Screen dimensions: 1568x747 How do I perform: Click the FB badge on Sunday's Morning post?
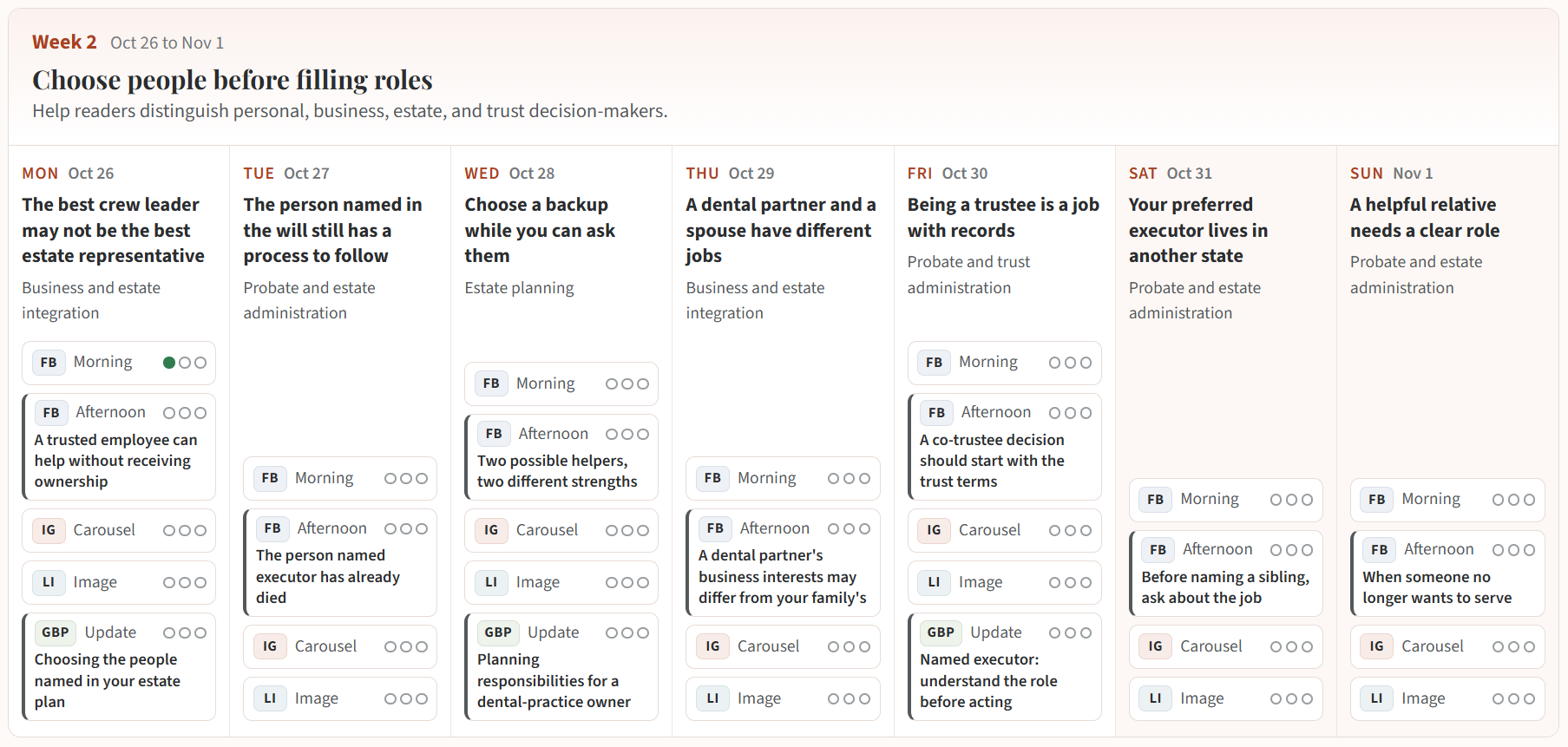[1376, 500]
